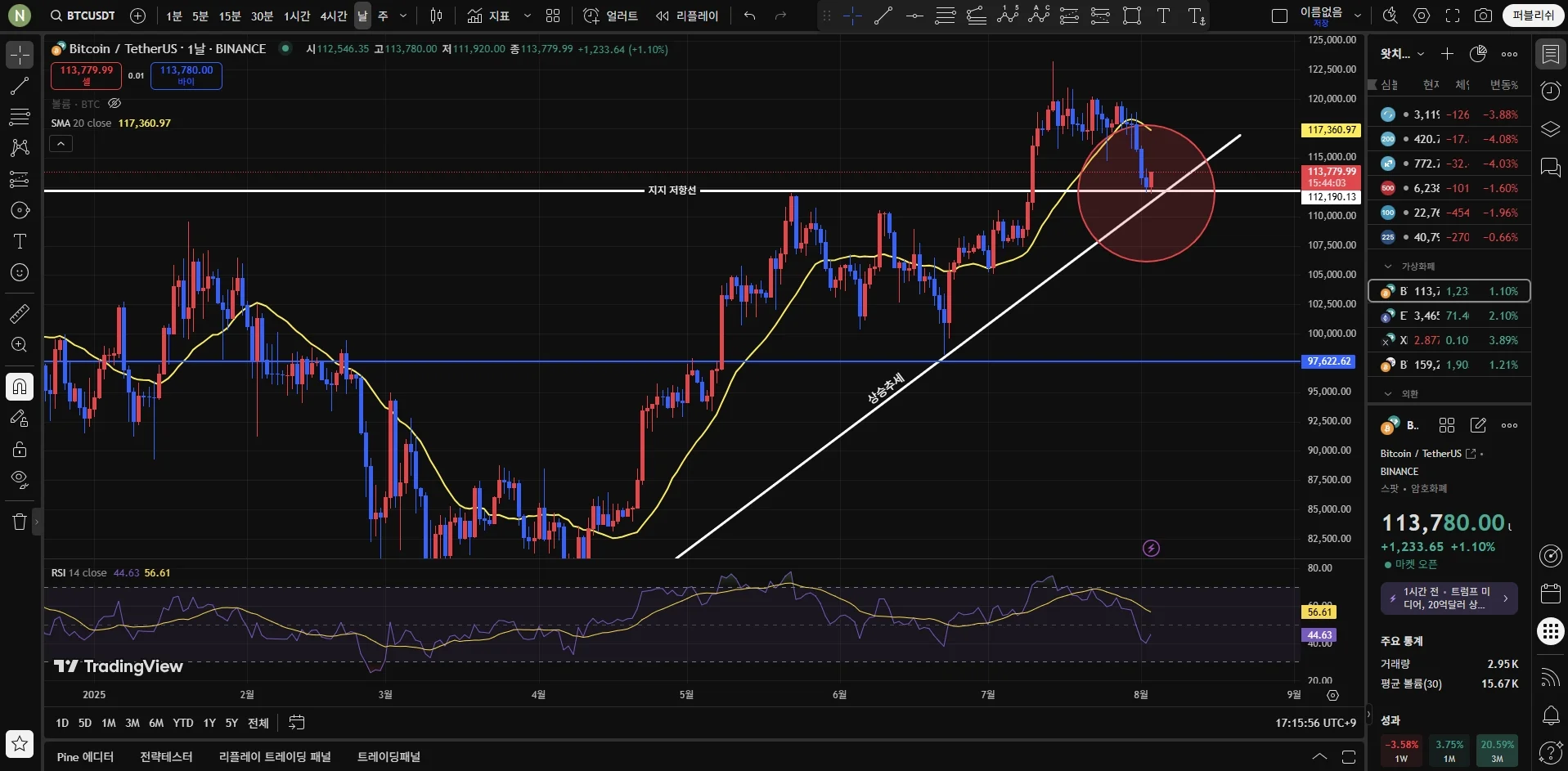
Task: Open the timeframe dropdown arrow
Action: 403,16
